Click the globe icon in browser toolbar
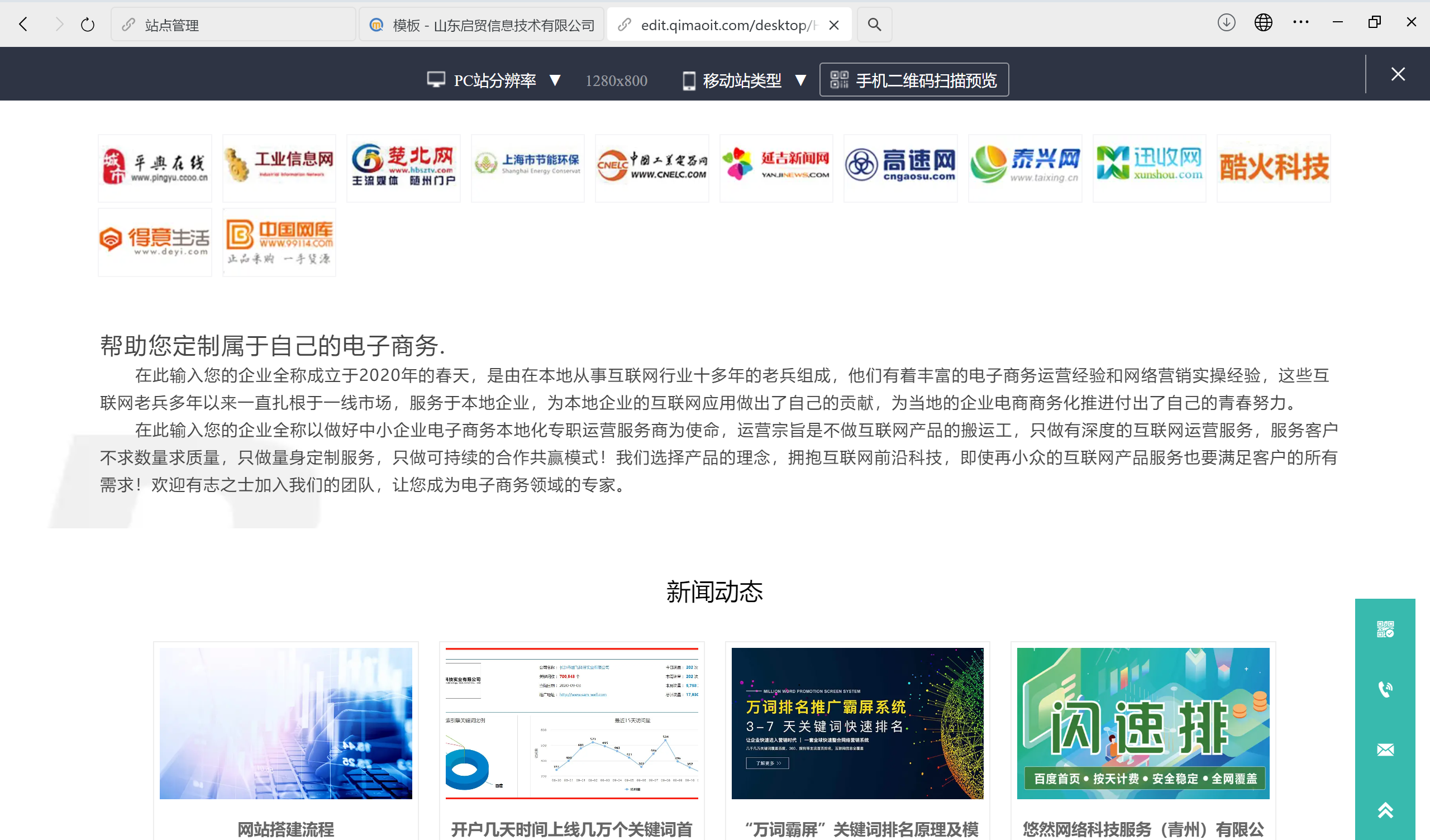Screen dimensions: 1430x840 1263,23
